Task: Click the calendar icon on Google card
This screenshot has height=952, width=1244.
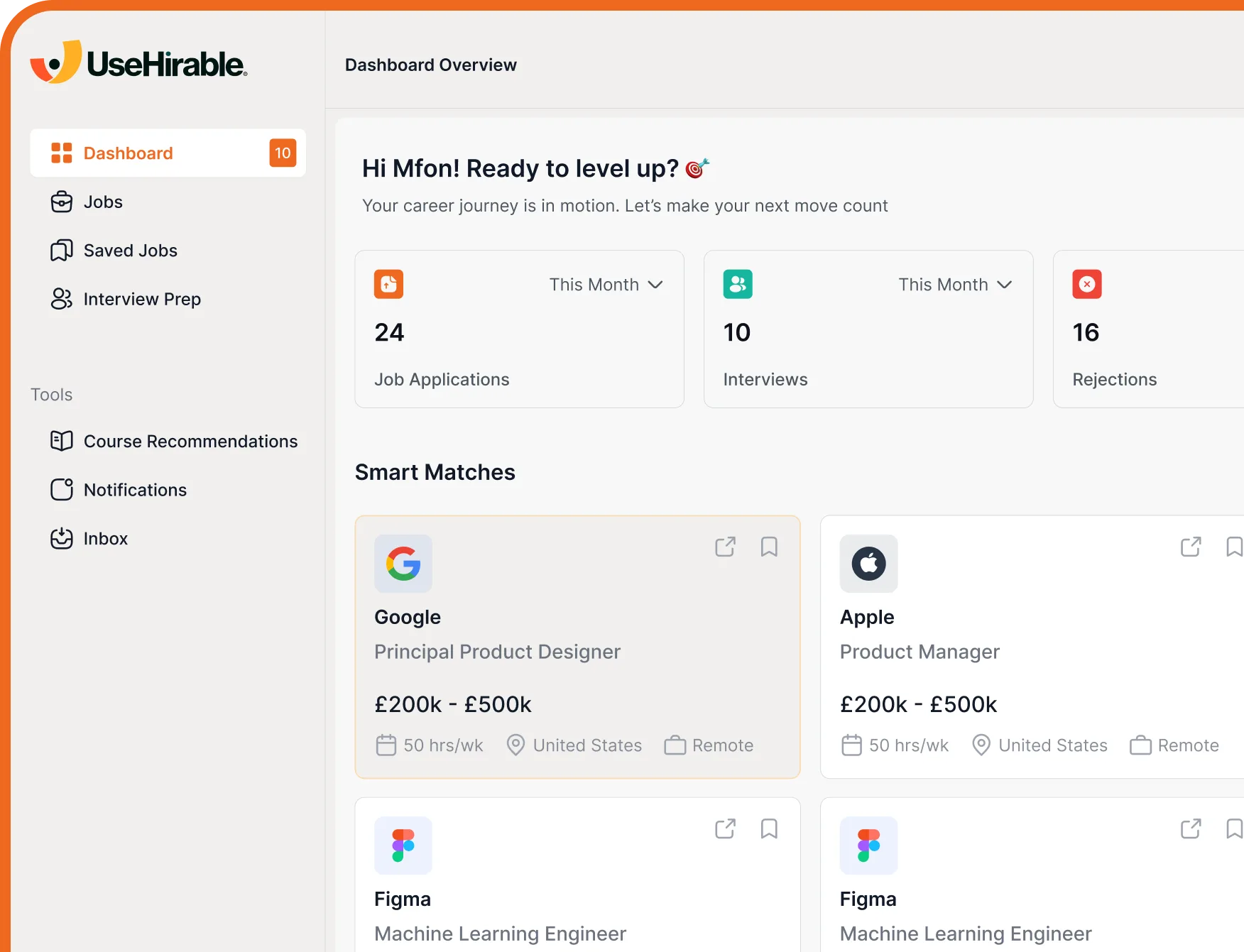Action: coord(386,745)
